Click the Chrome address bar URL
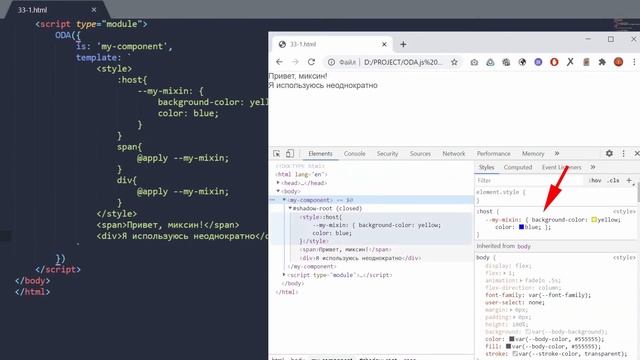The width and height of the screenshot is (640, 360). 402,62
